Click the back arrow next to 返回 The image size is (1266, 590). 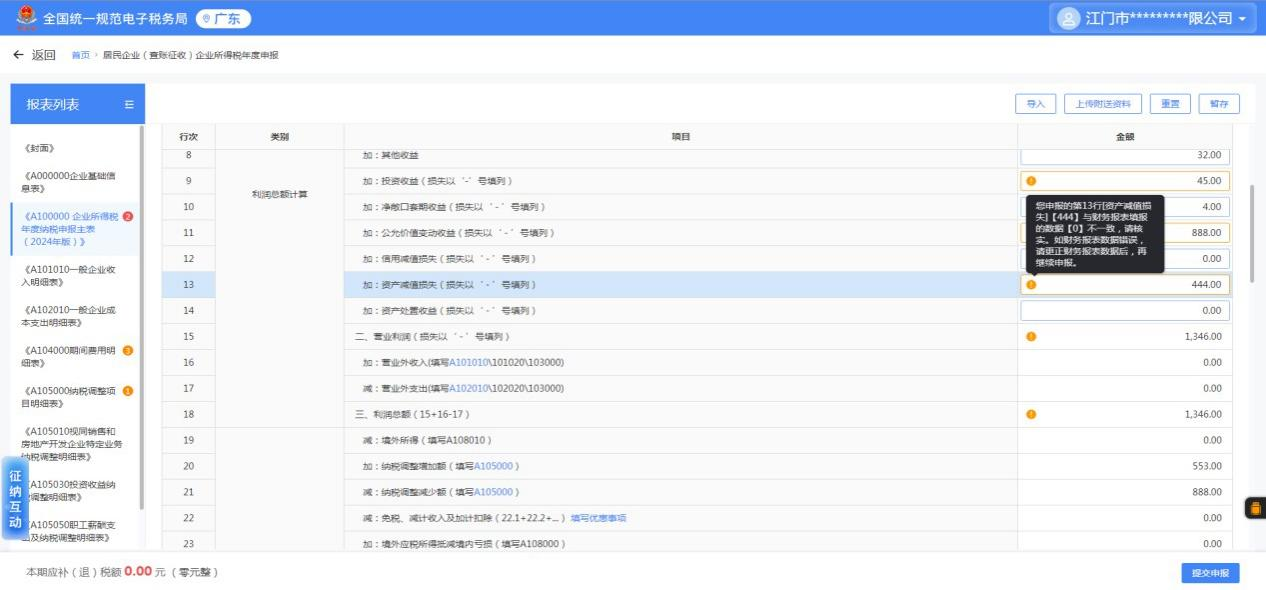point(18,55)
